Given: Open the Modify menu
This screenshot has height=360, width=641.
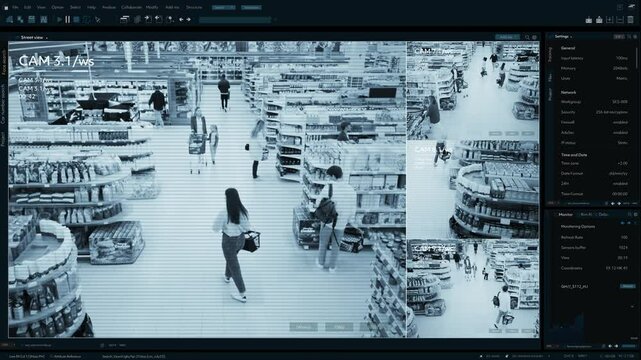Looking at the screenshot, I should coord(152,7).
